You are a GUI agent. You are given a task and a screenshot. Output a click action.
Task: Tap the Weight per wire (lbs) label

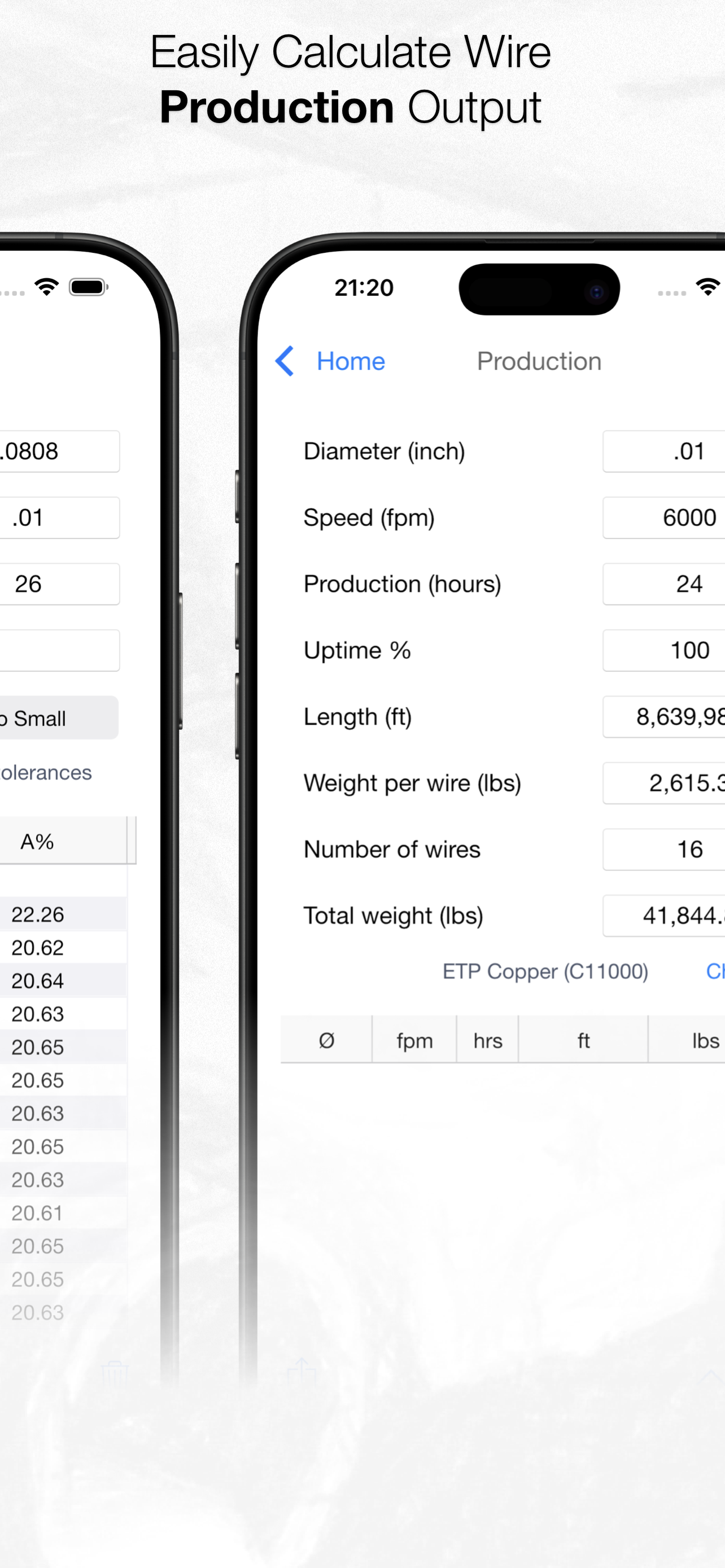[413, 783]
